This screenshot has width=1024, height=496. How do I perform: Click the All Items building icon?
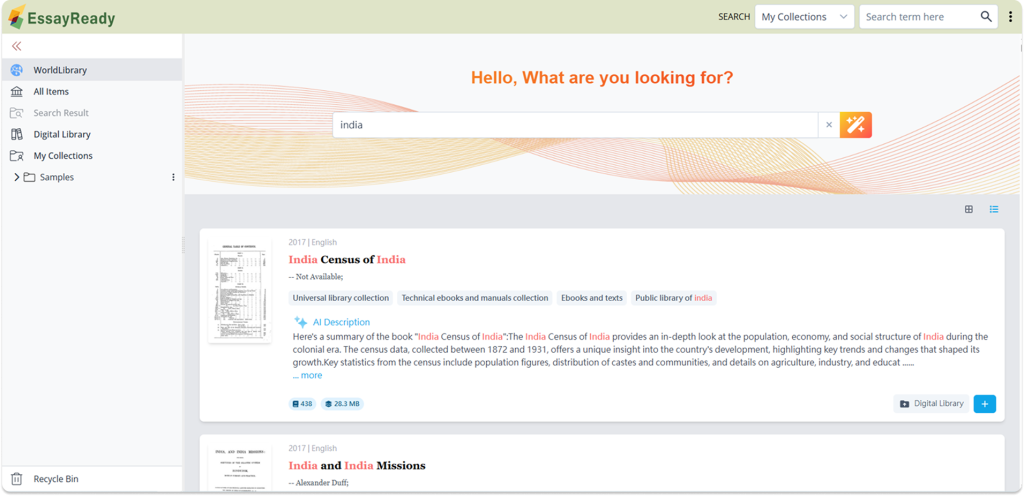(x=16, y=91)
